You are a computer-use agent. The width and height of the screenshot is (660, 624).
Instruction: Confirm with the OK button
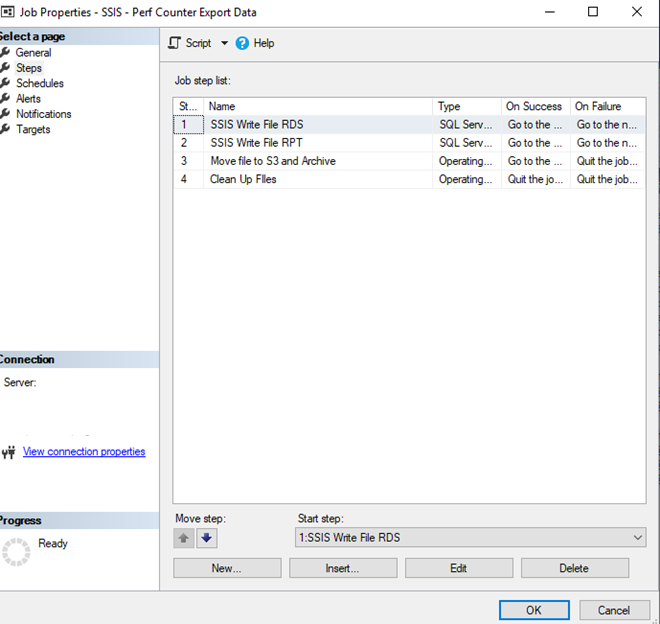pyautogui.click(x=534, y=610)
